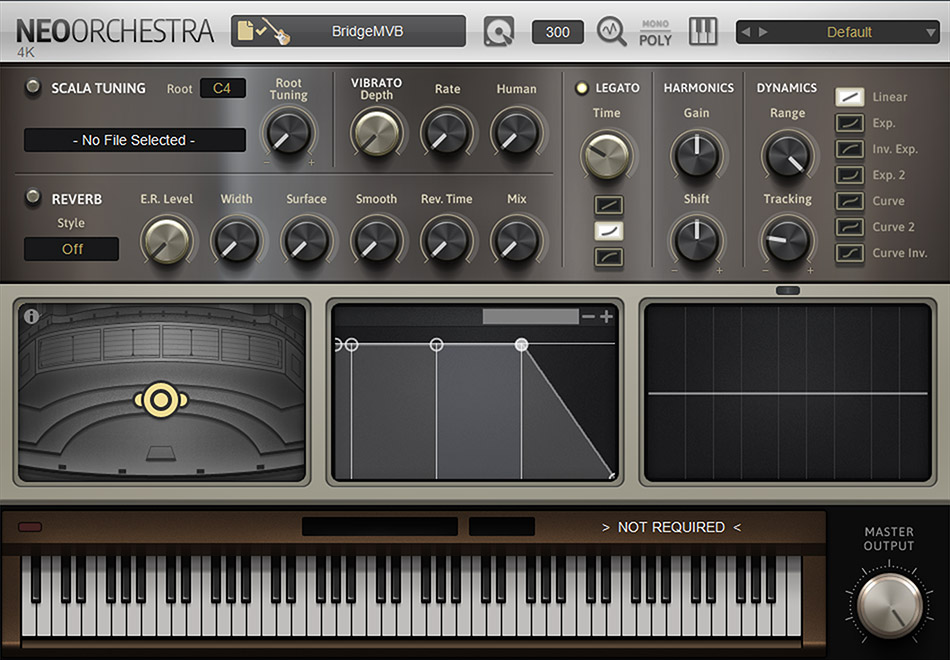
Task: Click No File Selected to load a Scala file
Action: pos(133,140)
